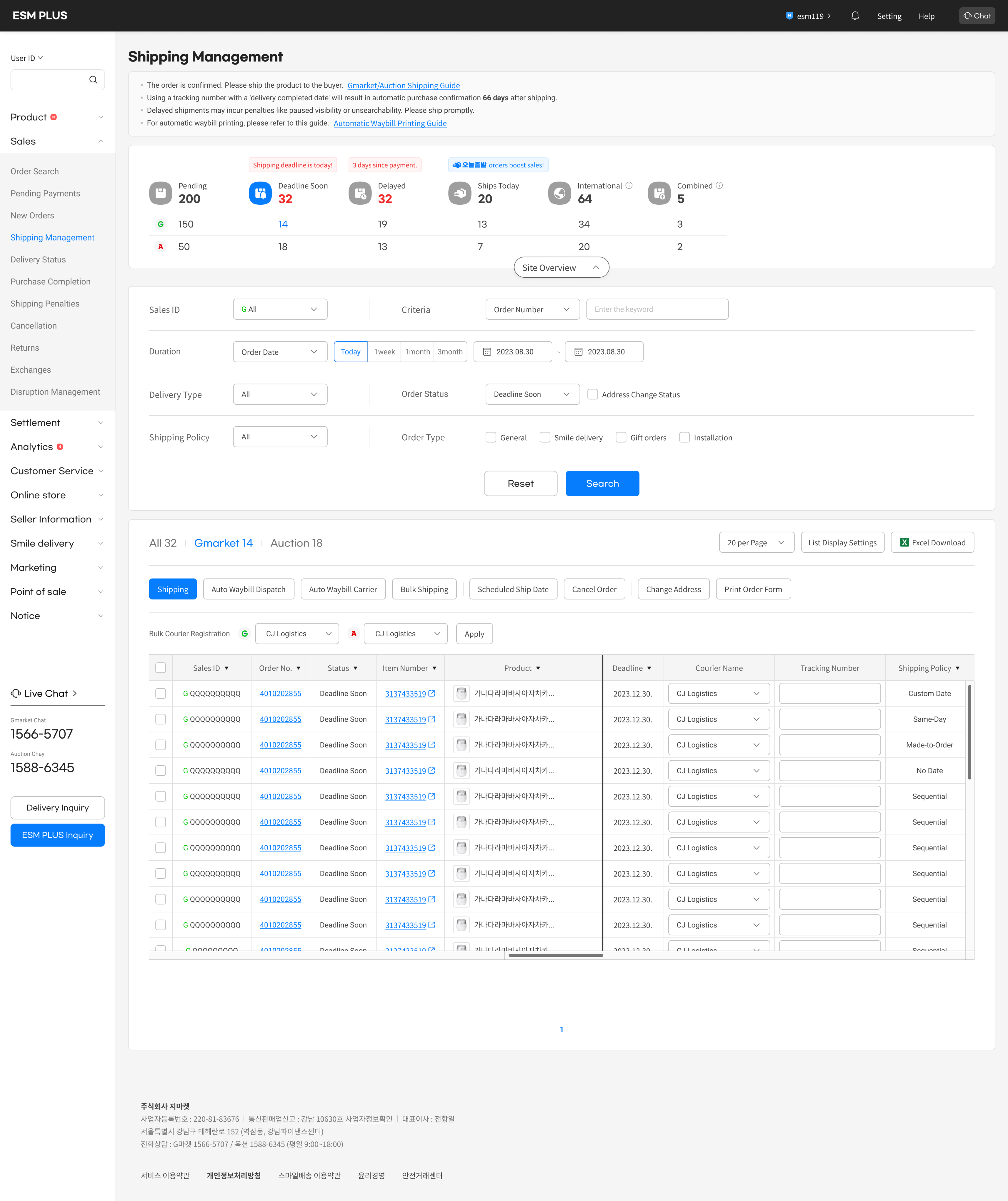Click the Combined info circle icon

(x=719, y=185)
